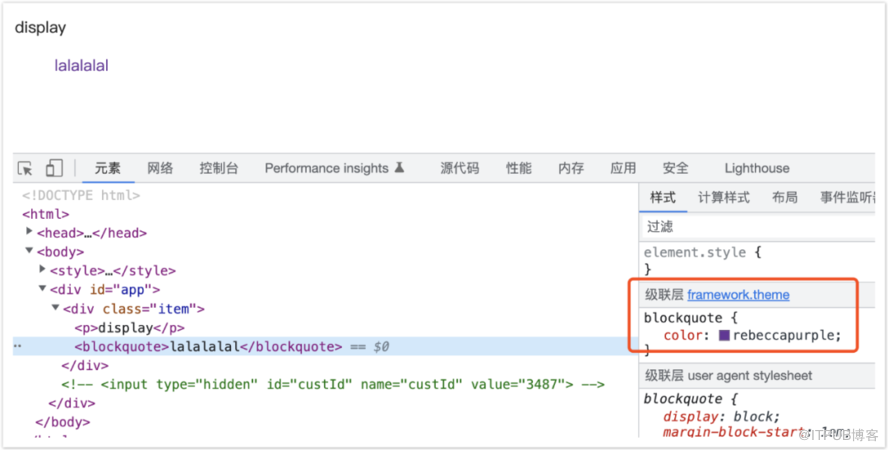Open the 安全 tab
This screenshot has height=450, width=888.
675,168
